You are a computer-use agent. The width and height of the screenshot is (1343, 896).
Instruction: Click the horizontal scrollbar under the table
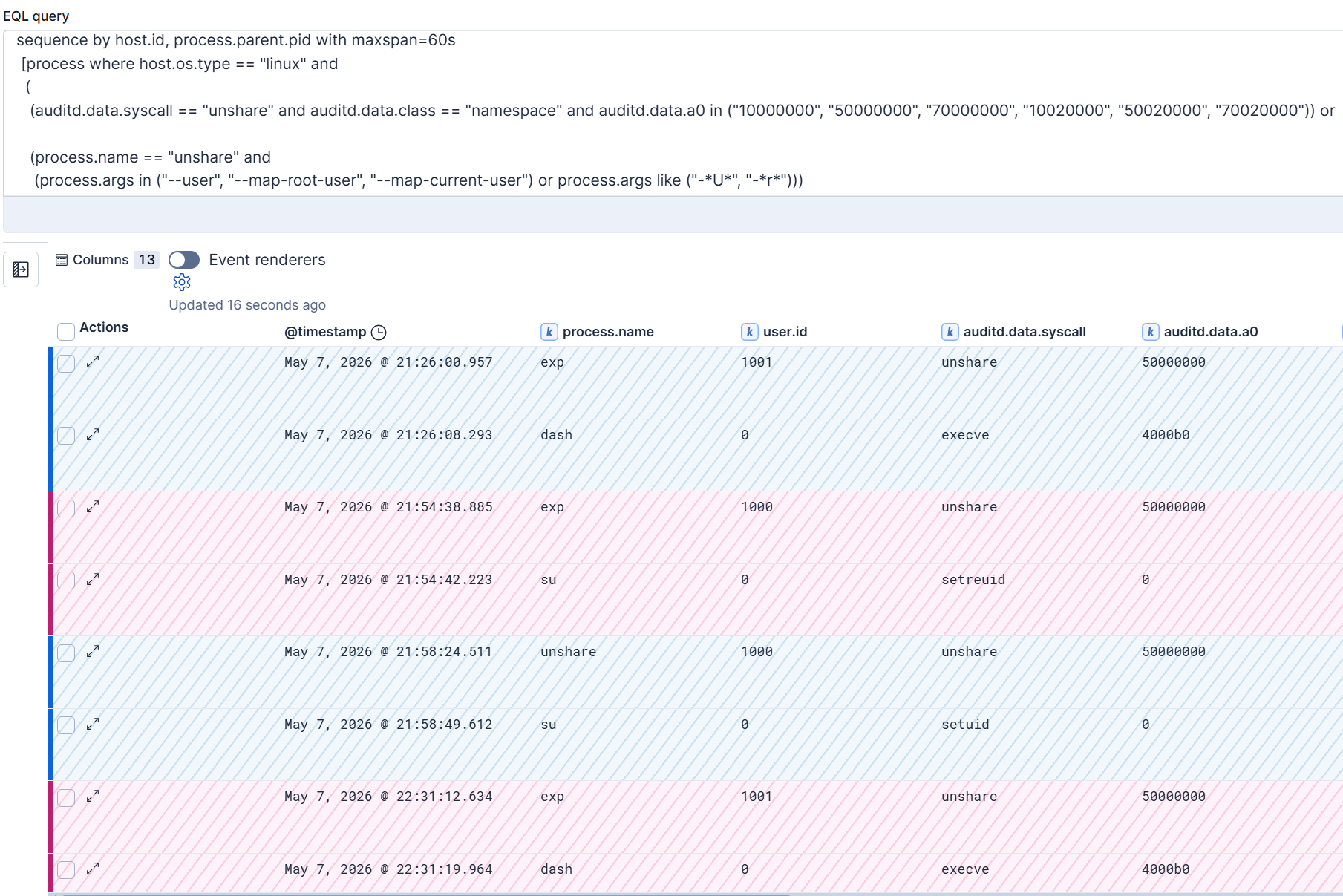pos(427,895)
